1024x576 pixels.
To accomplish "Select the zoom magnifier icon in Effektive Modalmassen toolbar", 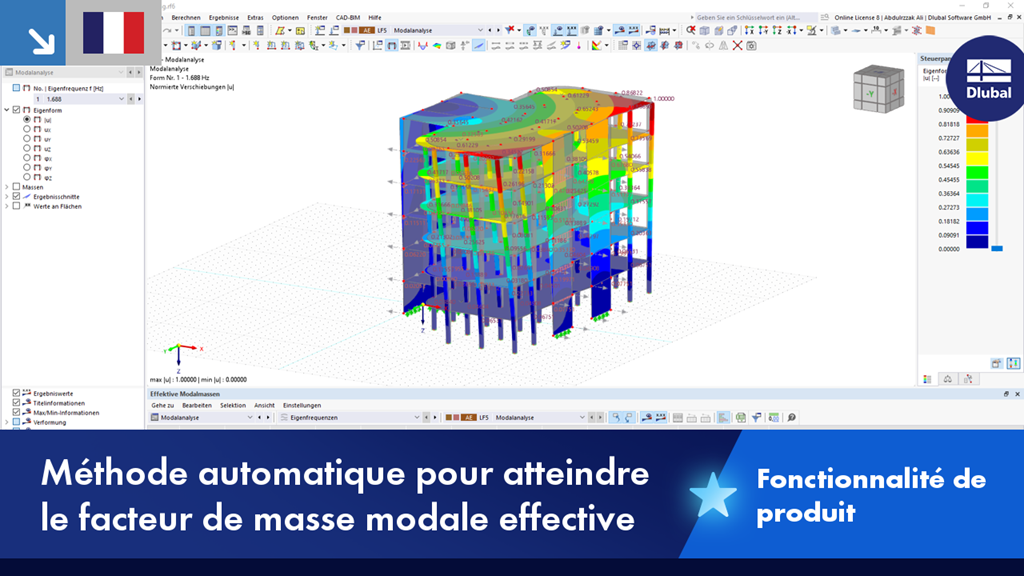I will (x=792, y=417).
